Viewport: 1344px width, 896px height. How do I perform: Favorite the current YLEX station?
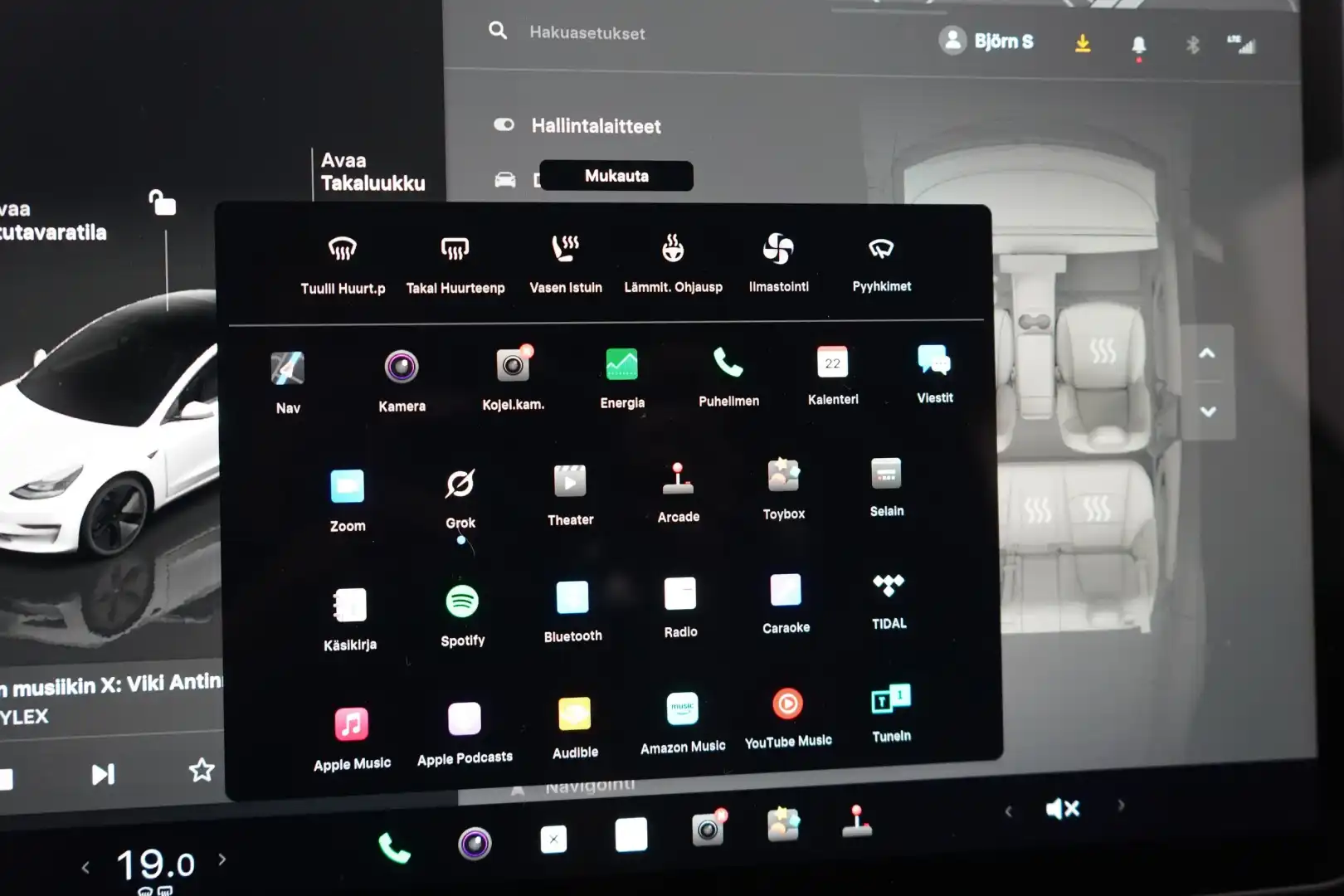202,771
